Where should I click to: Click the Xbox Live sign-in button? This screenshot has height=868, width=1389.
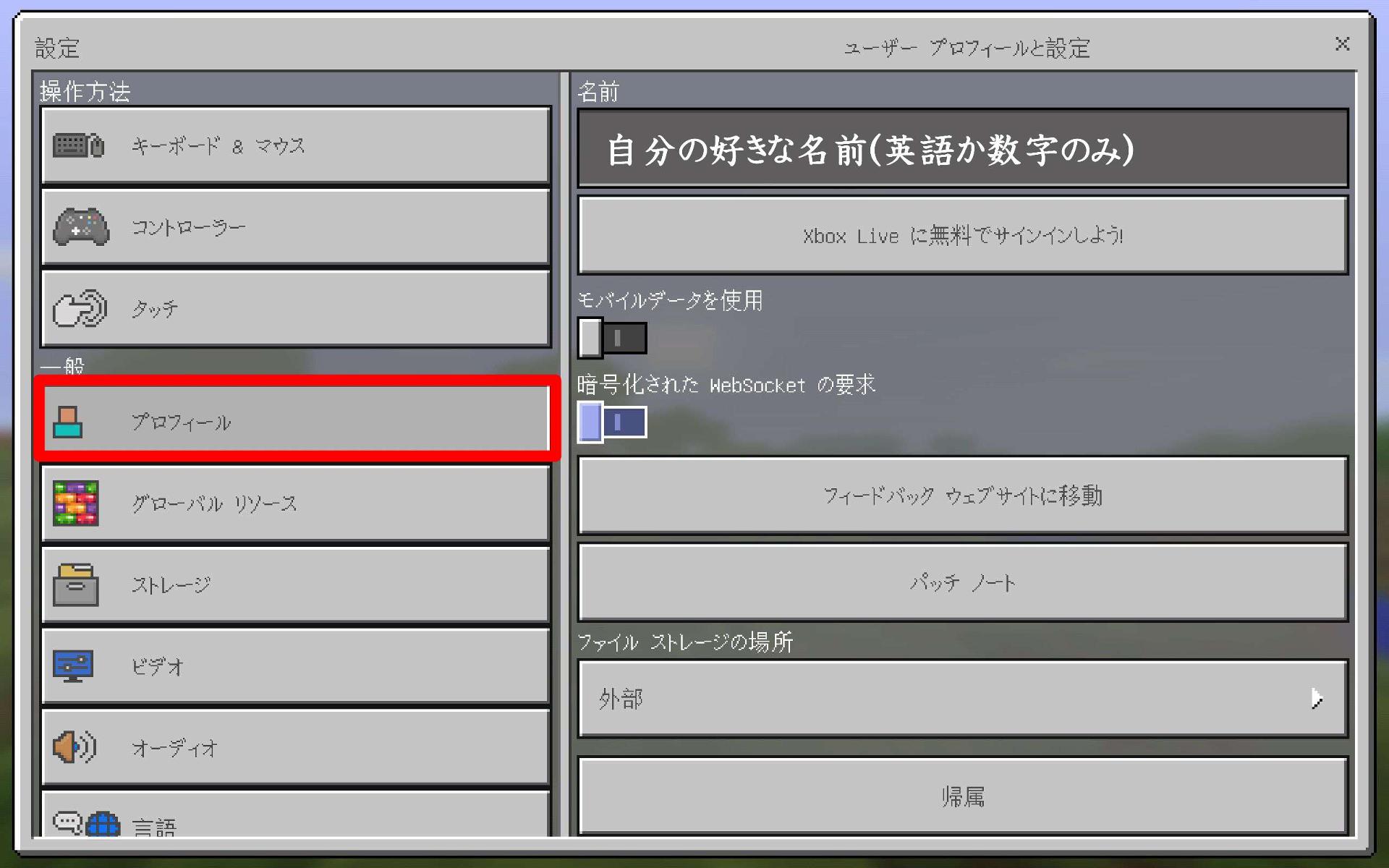(x=963, y=235)
